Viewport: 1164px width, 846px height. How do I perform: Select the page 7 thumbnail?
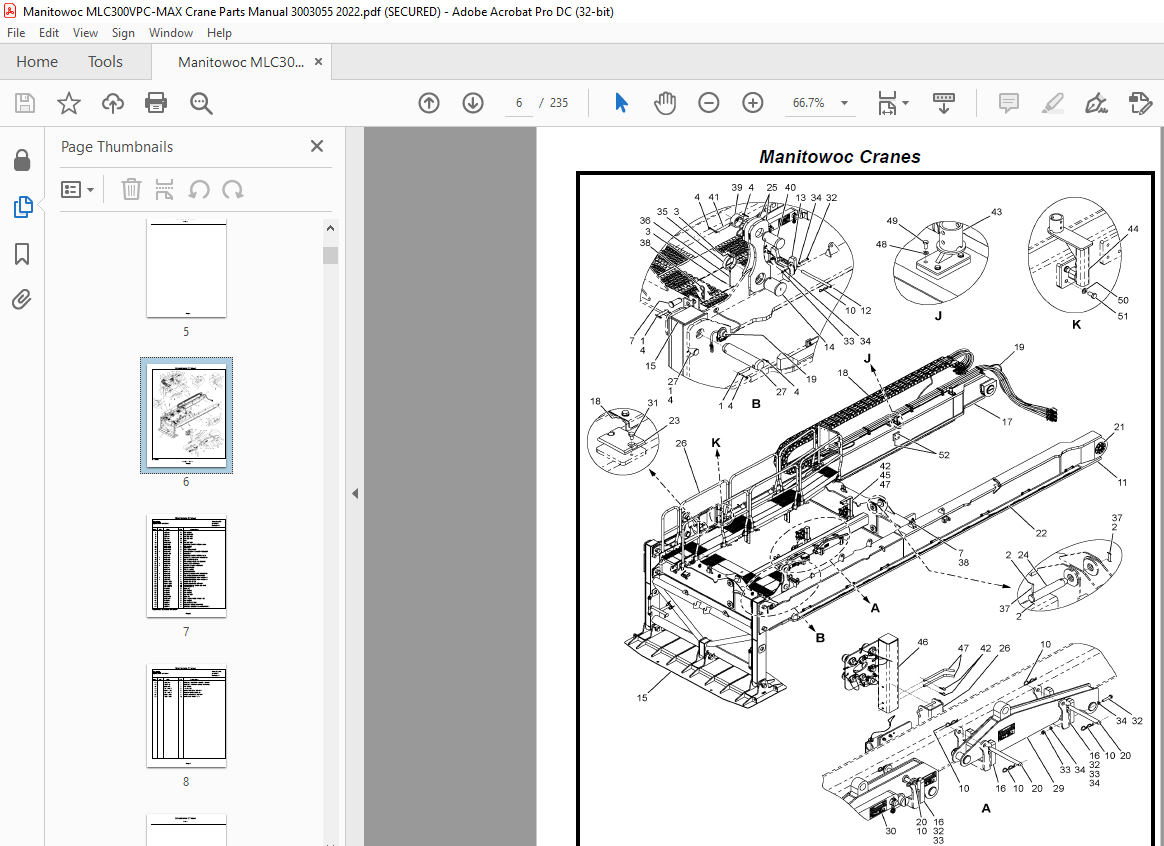point(186,565)
